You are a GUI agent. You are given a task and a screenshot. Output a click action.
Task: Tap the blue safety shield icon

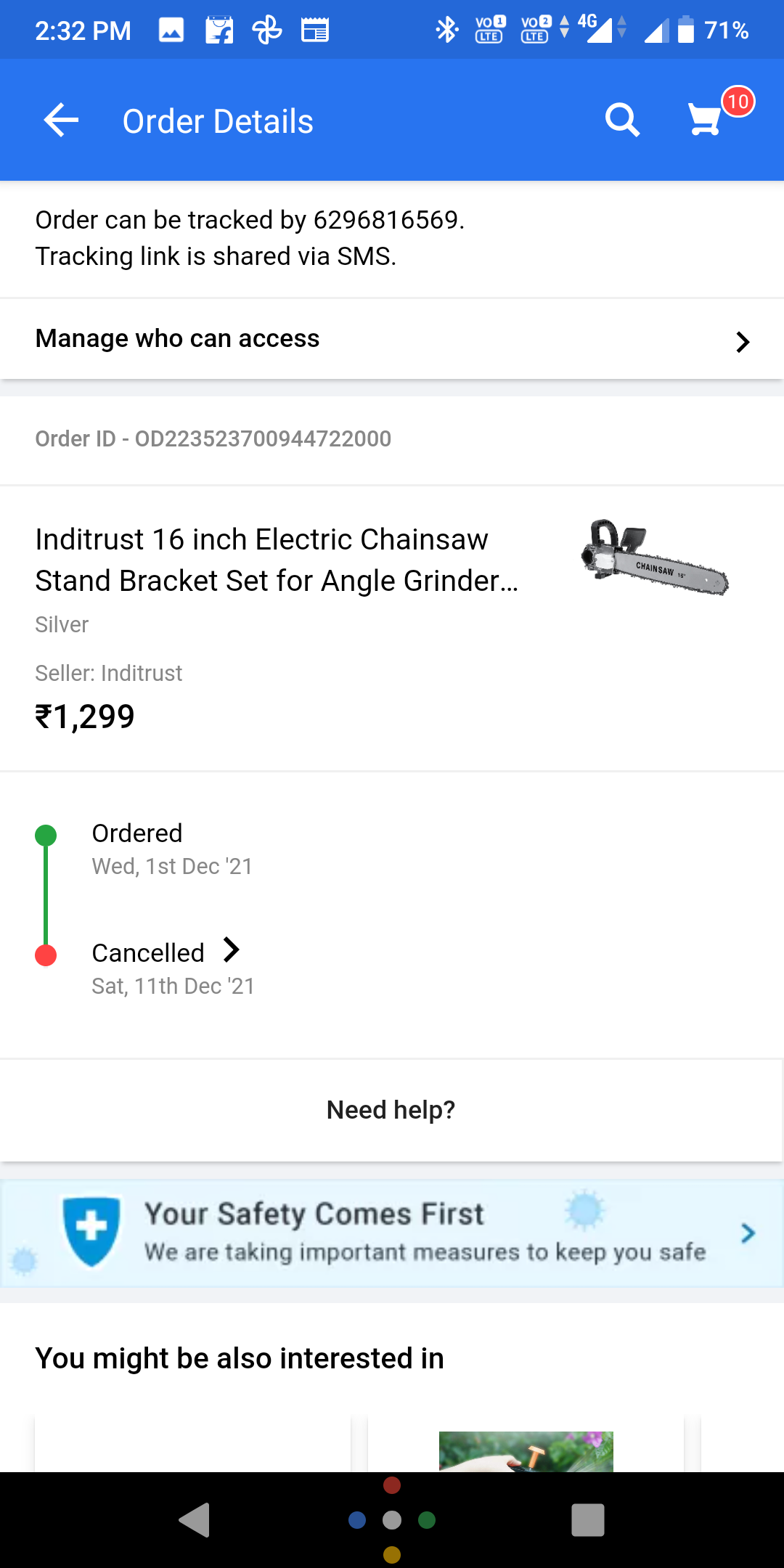91,1231
